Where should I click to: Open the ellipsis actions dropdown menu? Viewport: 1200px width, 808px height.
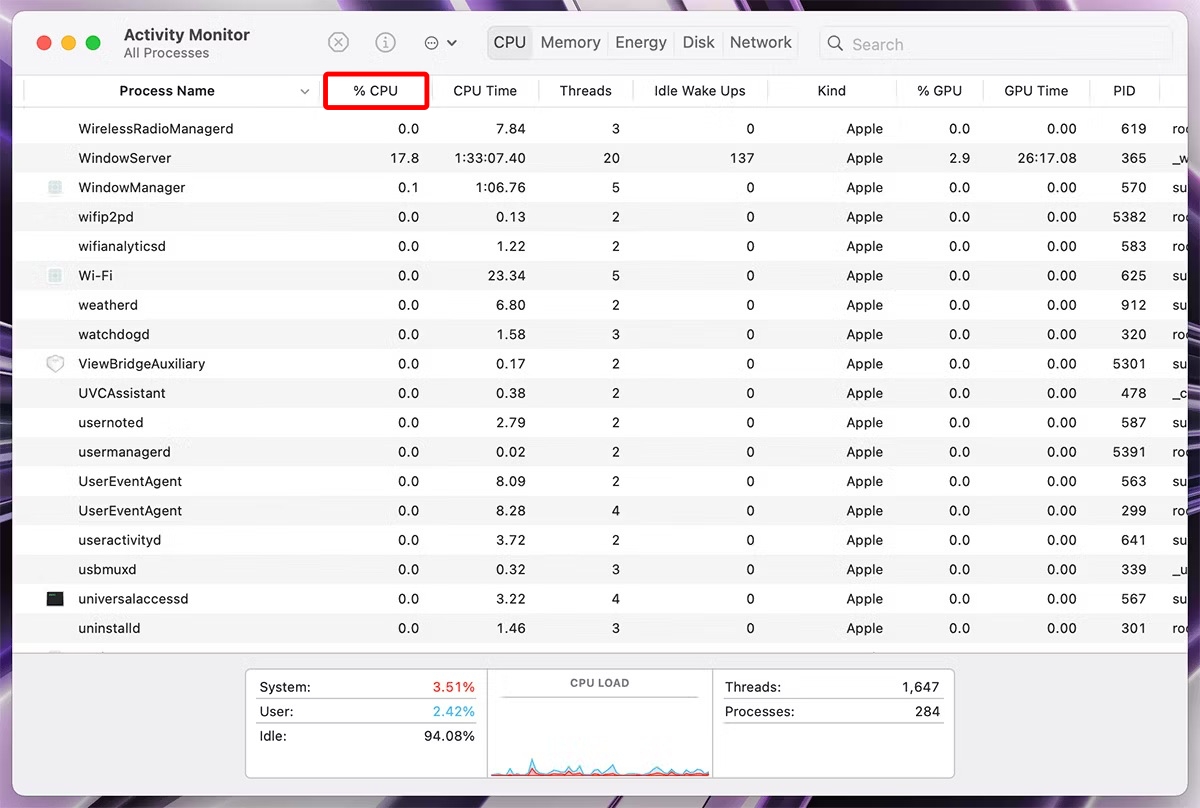click(440, 43)
